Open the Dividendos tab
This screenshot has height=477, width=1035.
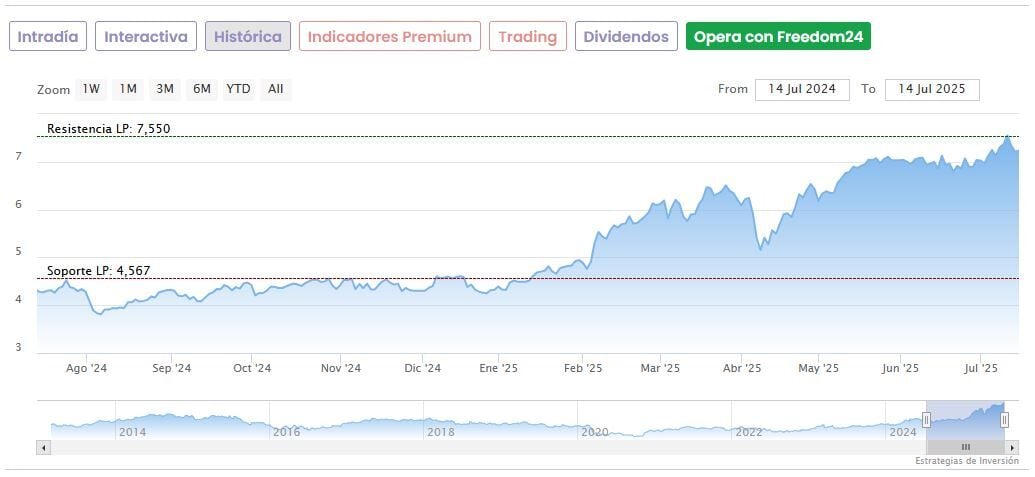pos(626,37)
